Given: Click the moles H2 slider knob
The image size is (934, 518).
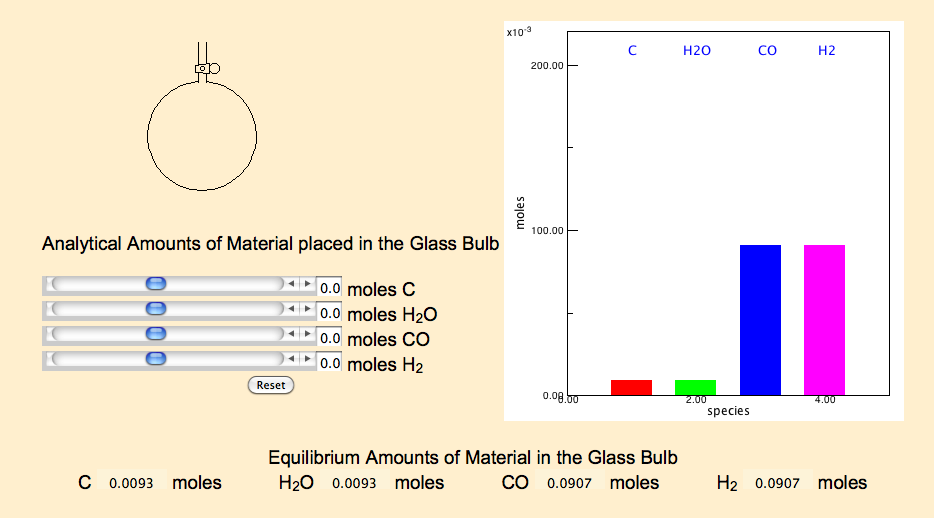Looking at the screenshot, I should coord(155,359).
